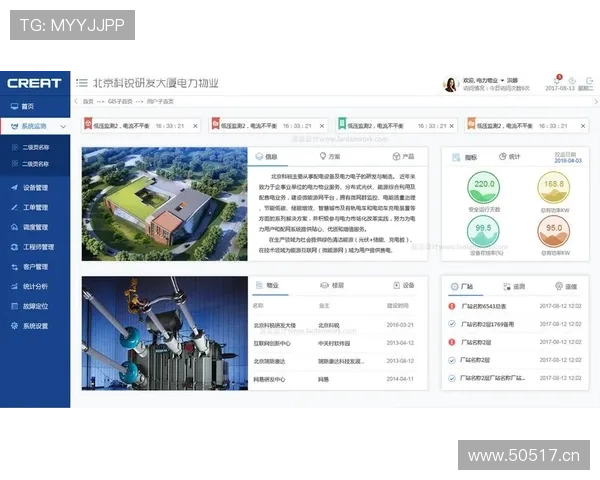Switch to the 楼层 tab
Viewport: 600px width, 480px height.
pyautogui.click(x=332, y=286)
